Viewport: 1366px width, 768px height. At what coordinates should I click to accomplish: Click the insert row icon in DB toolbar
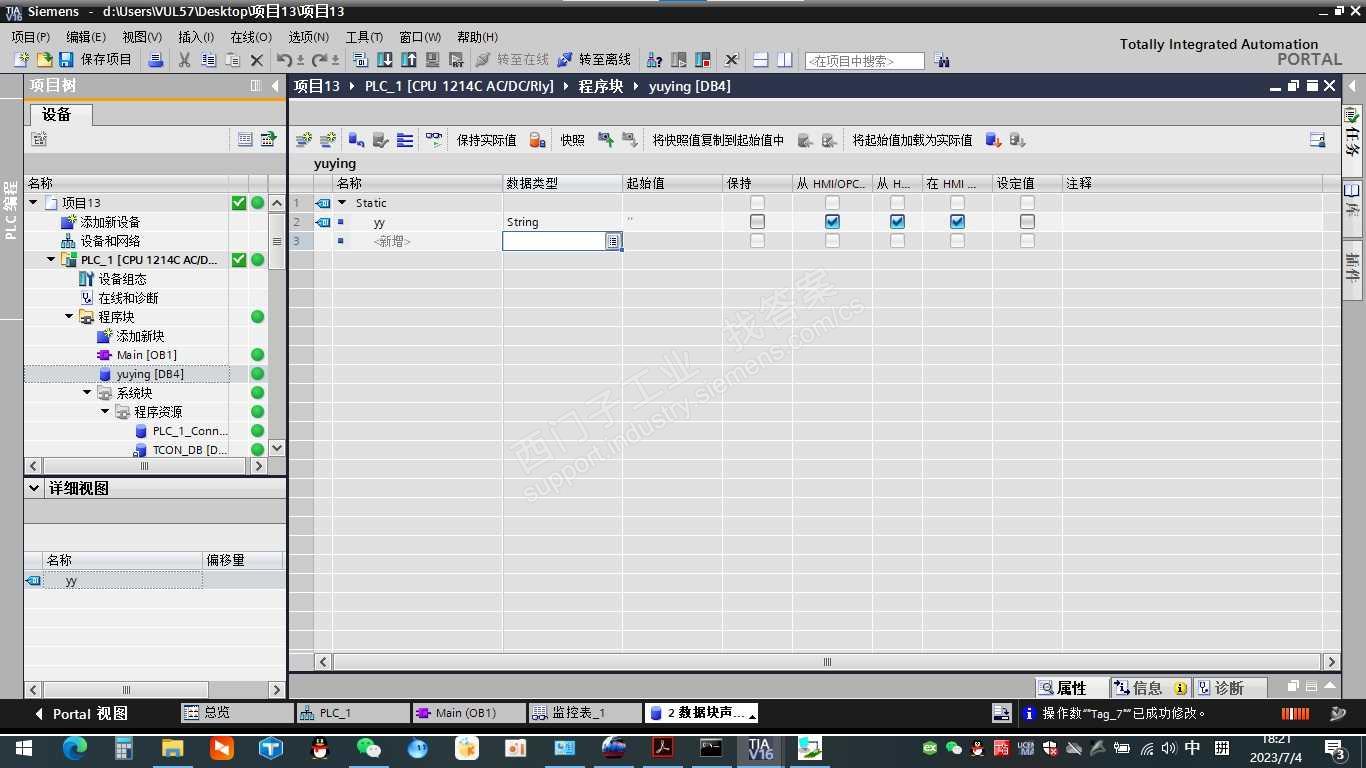tap(304, 140)
